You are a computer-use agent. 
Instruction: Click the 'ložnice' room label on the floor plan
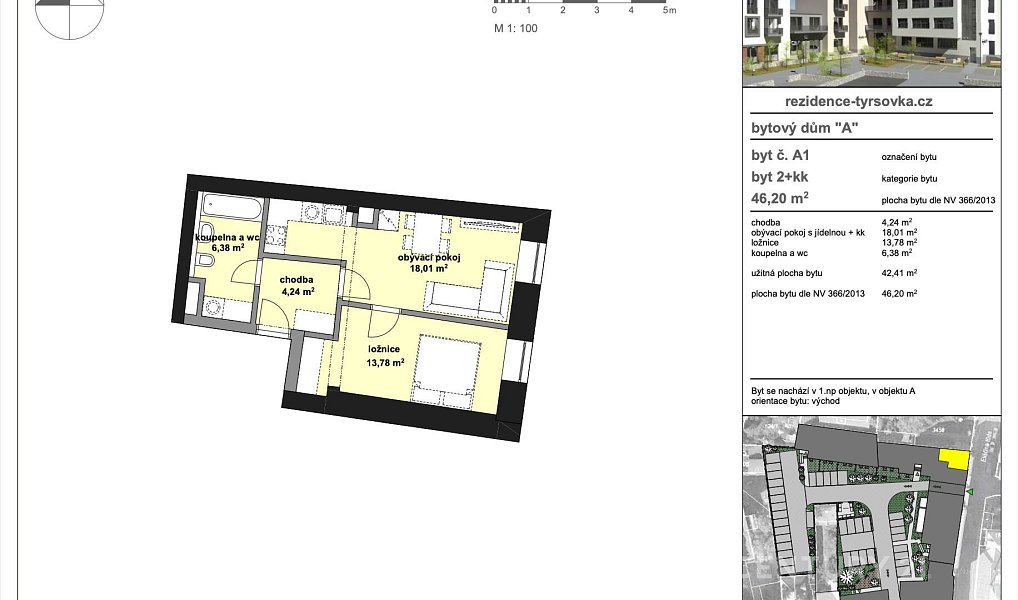coord(384,349)
